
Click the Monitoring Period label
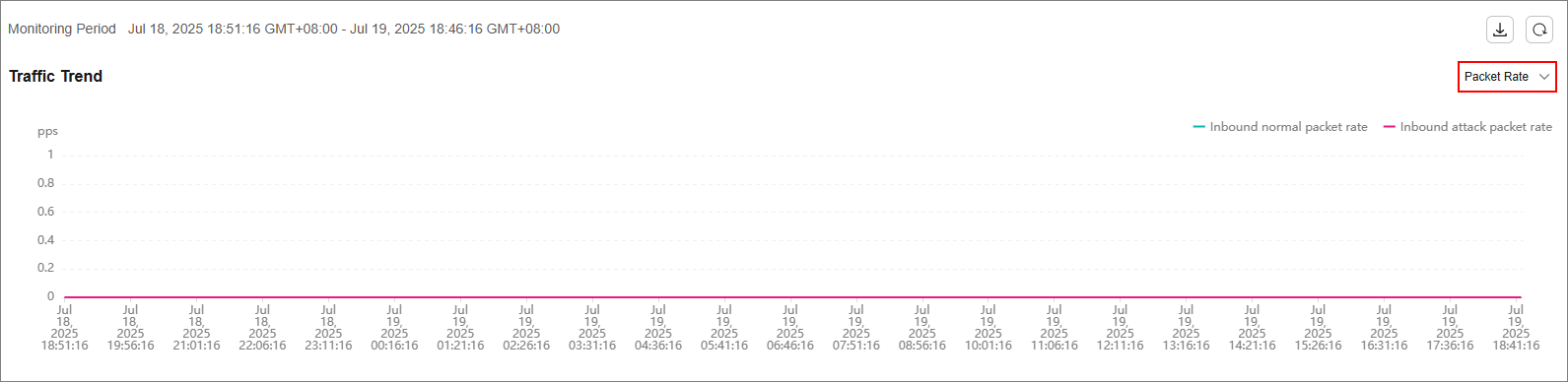coord(62,30)
